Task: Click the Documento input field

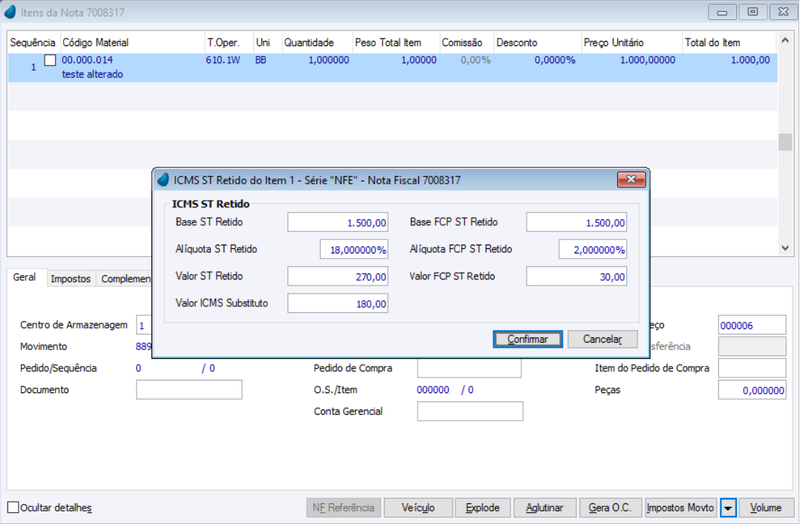Action: (x=189, y=390)
